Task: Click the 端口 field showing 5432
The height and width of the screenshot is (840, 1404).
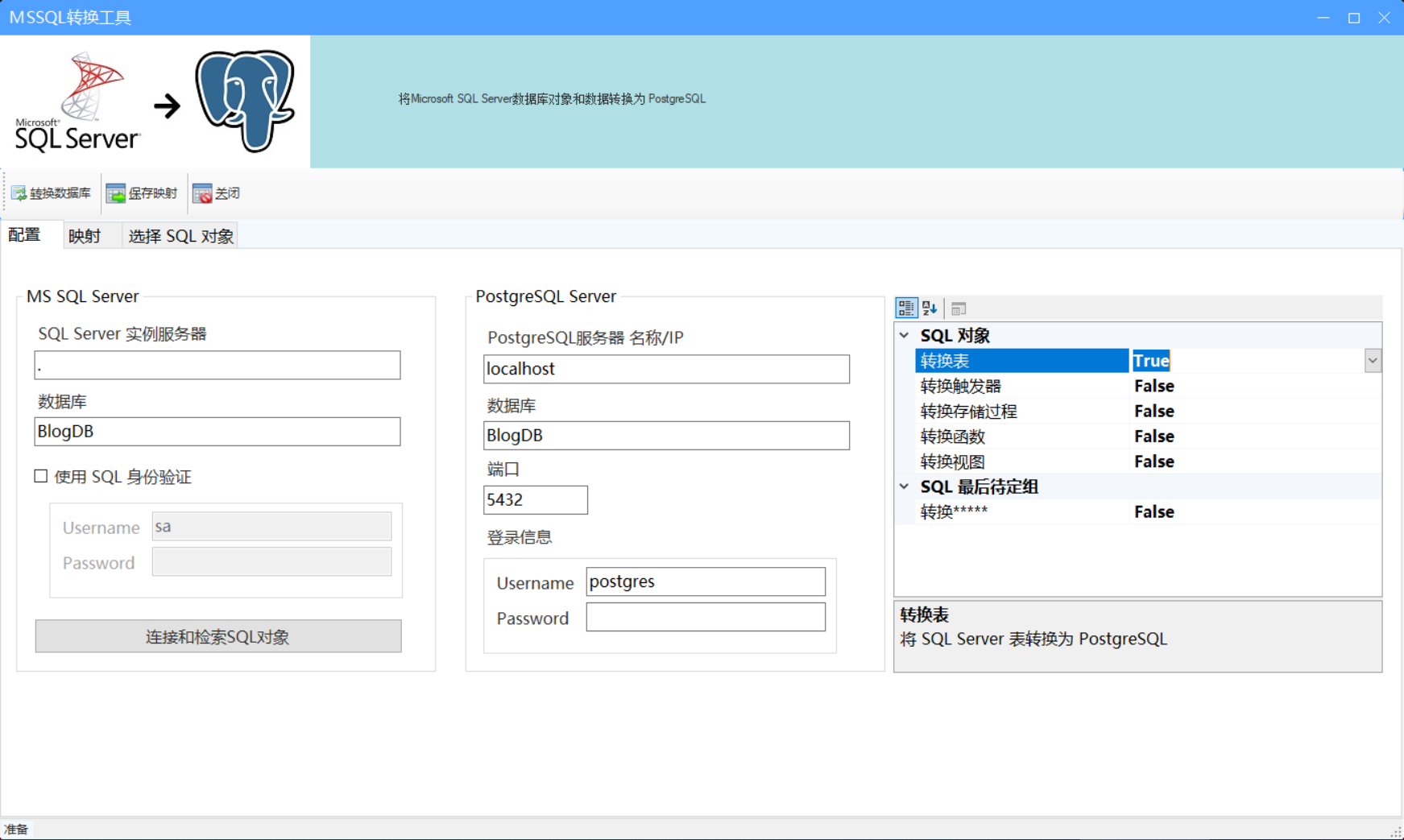Action: coord(536,499)
